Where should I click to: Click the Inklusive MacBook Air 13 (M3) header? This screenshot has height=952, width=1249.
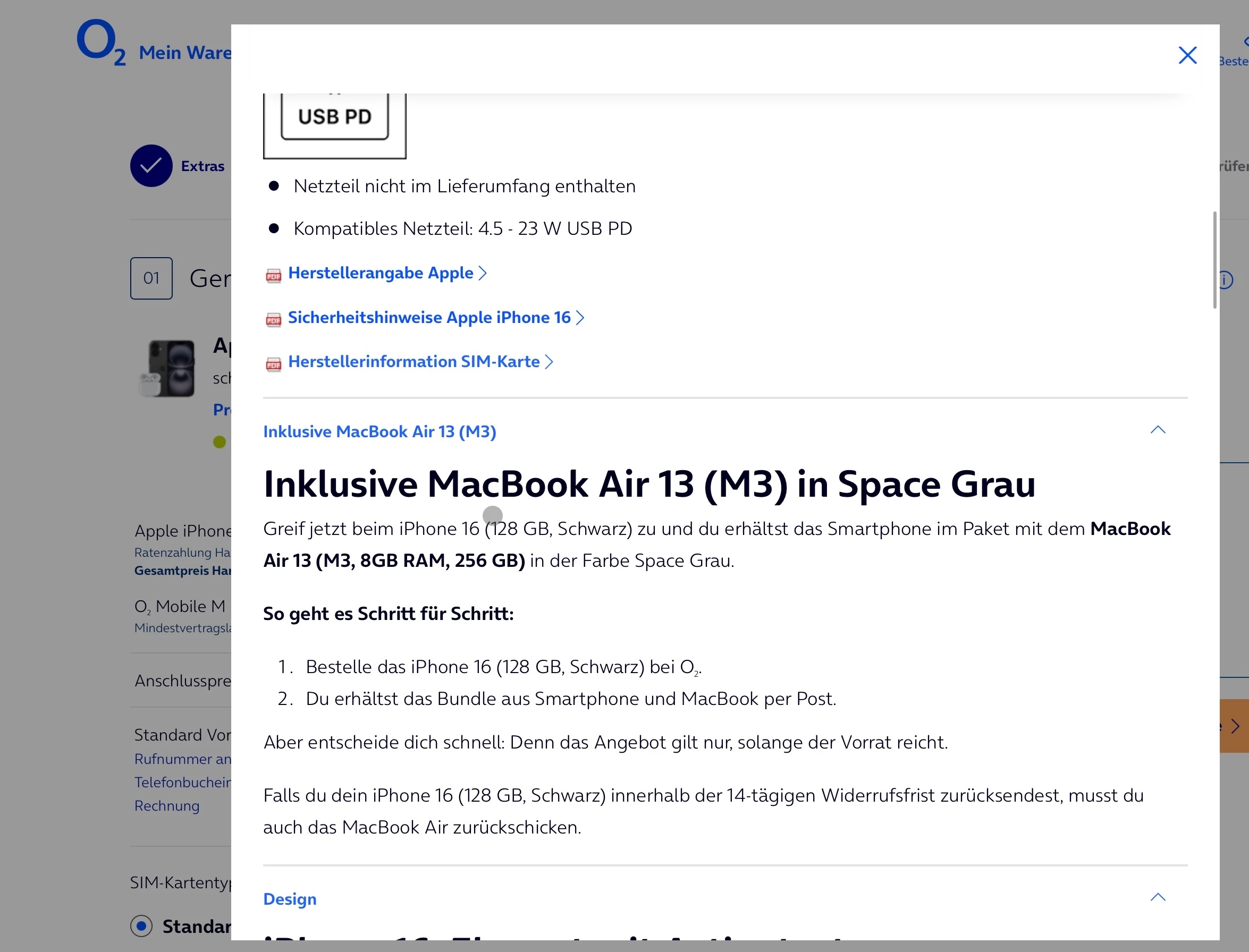click(x=379, y=432)
